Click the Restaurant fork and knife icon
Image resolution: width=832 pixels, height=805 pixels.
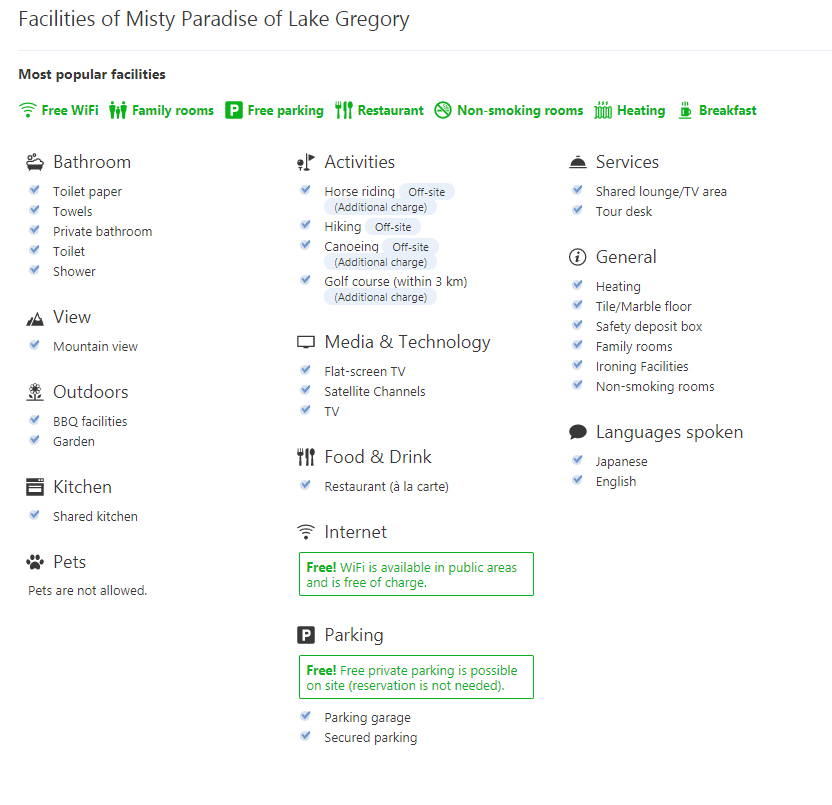[x=344, y=111]
